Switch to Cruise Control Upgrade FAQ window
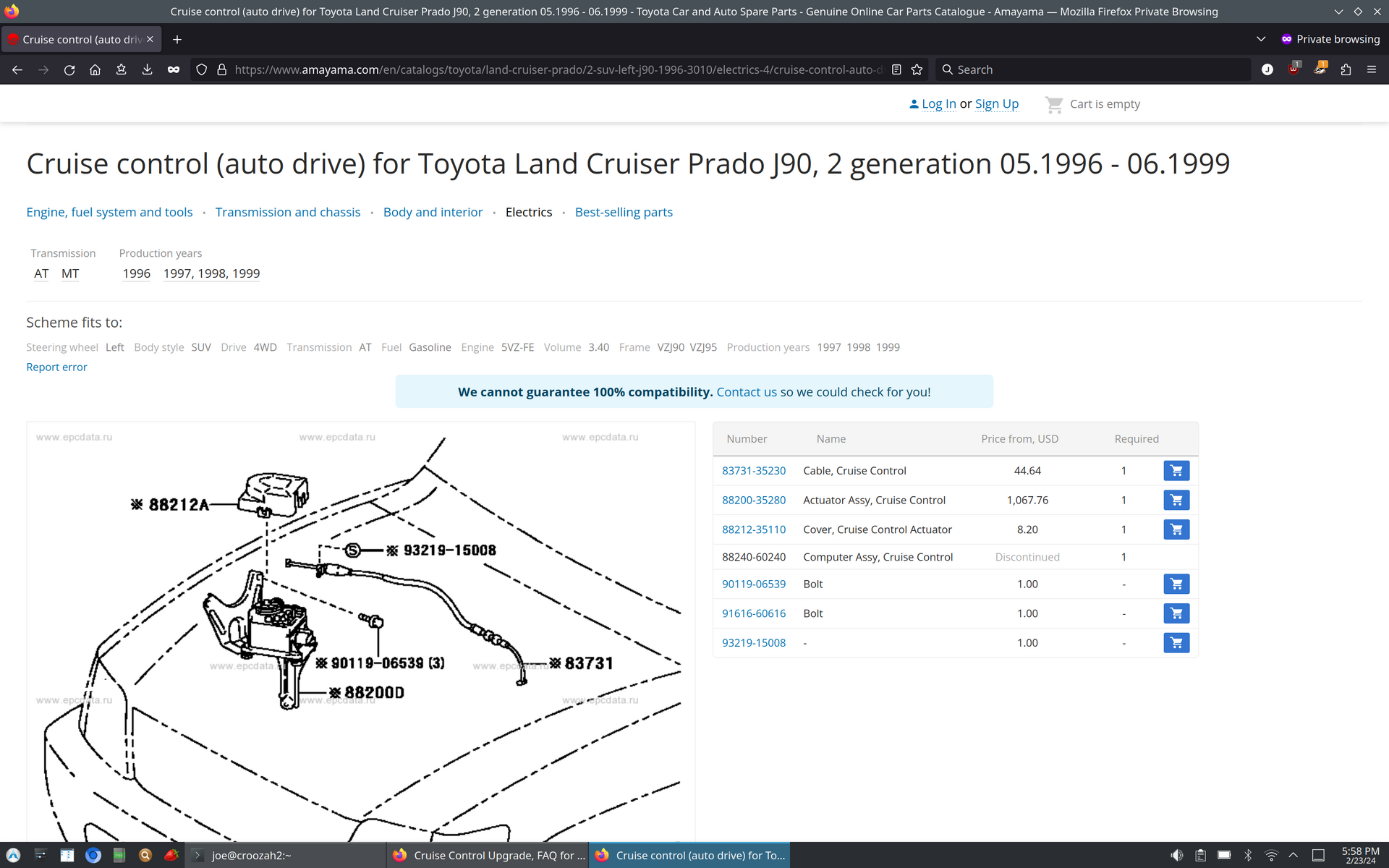 [488, 855]
